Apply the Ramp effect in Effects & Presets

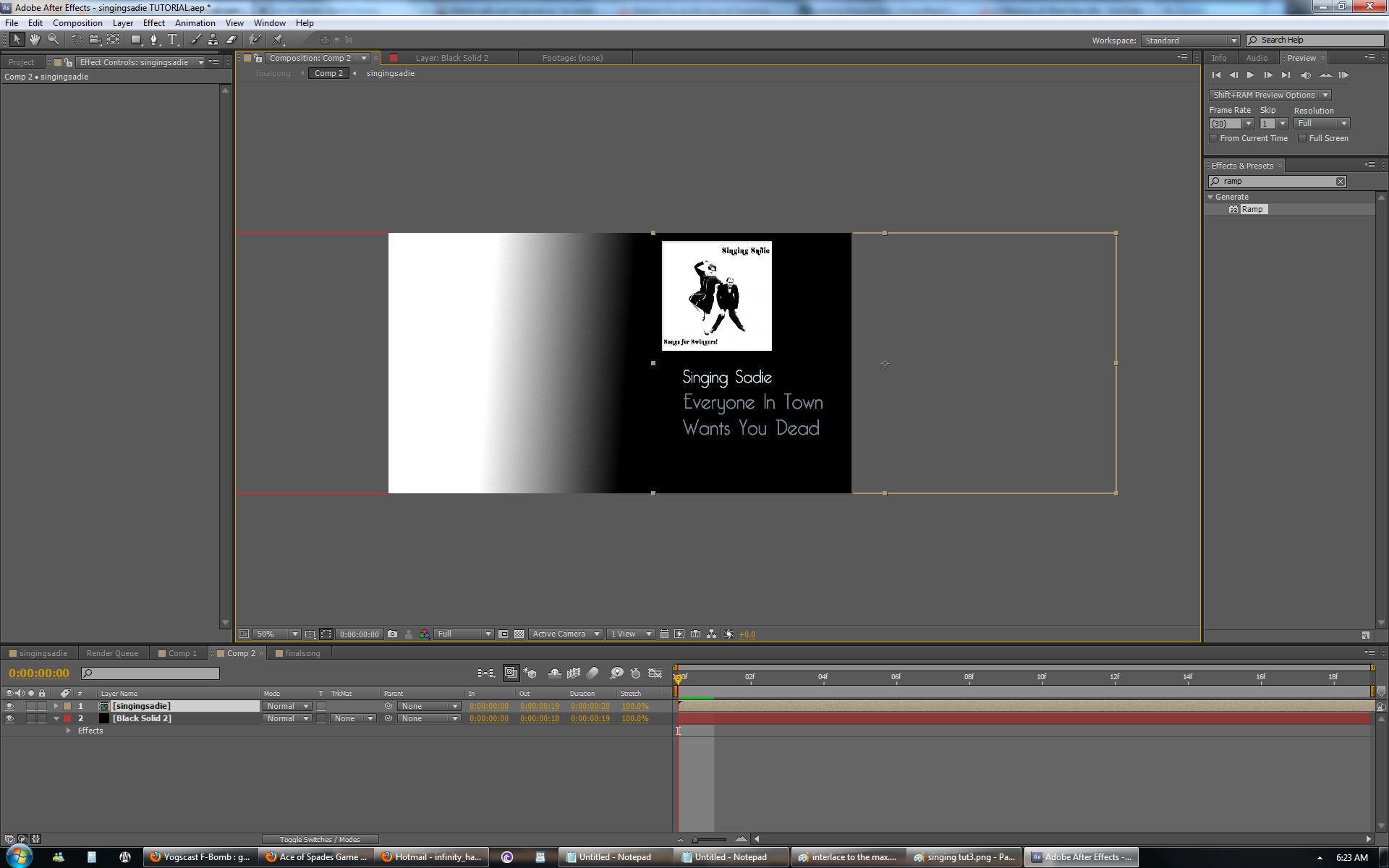[x=1253, y=209]
